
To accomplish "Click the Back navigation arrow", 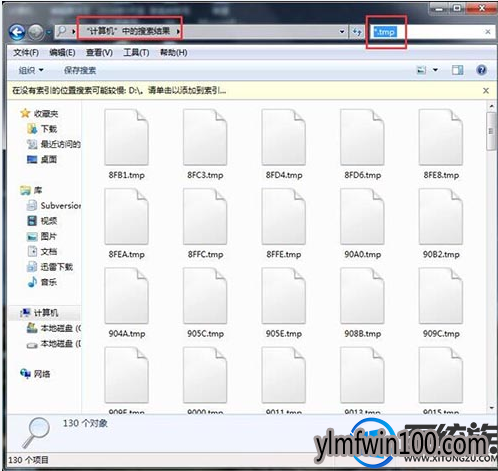I will [x=17, y=32].
